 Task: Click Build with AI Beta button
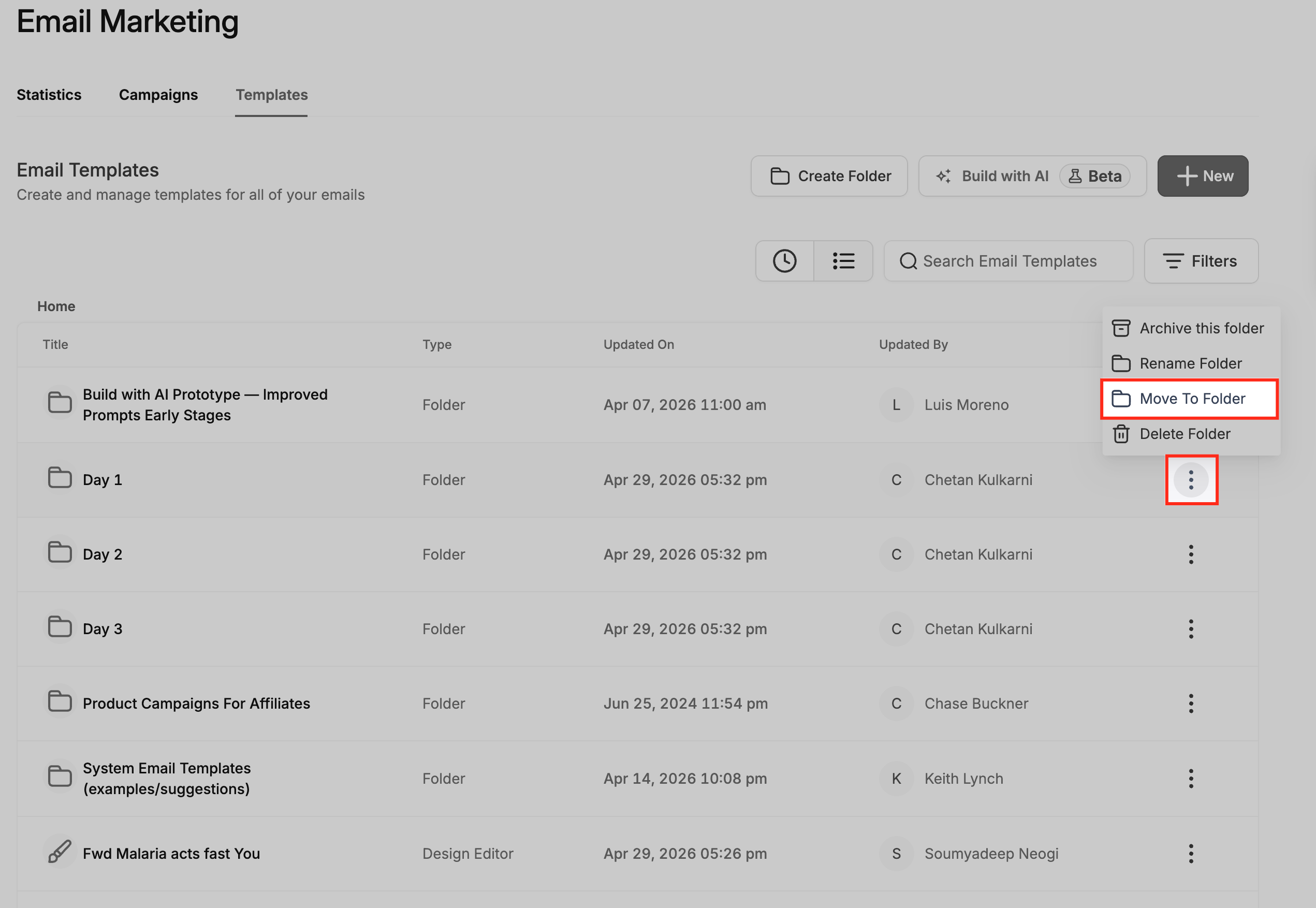coord(1032,177)
